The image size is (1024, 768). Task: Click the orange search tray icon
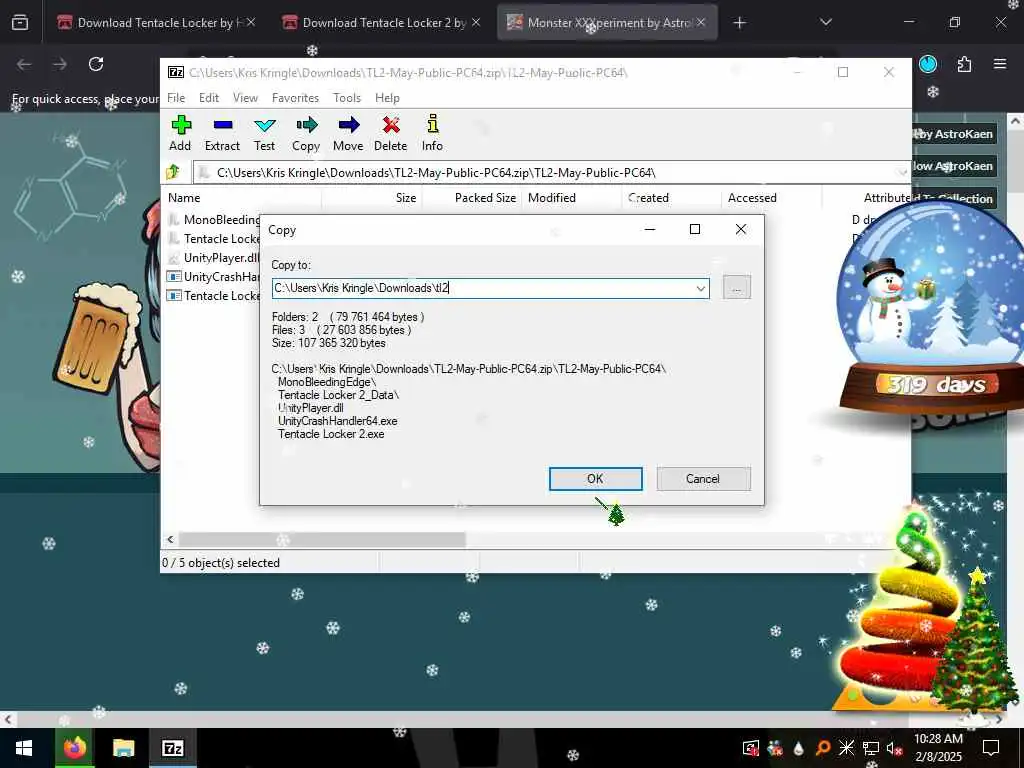coord(823,748)
